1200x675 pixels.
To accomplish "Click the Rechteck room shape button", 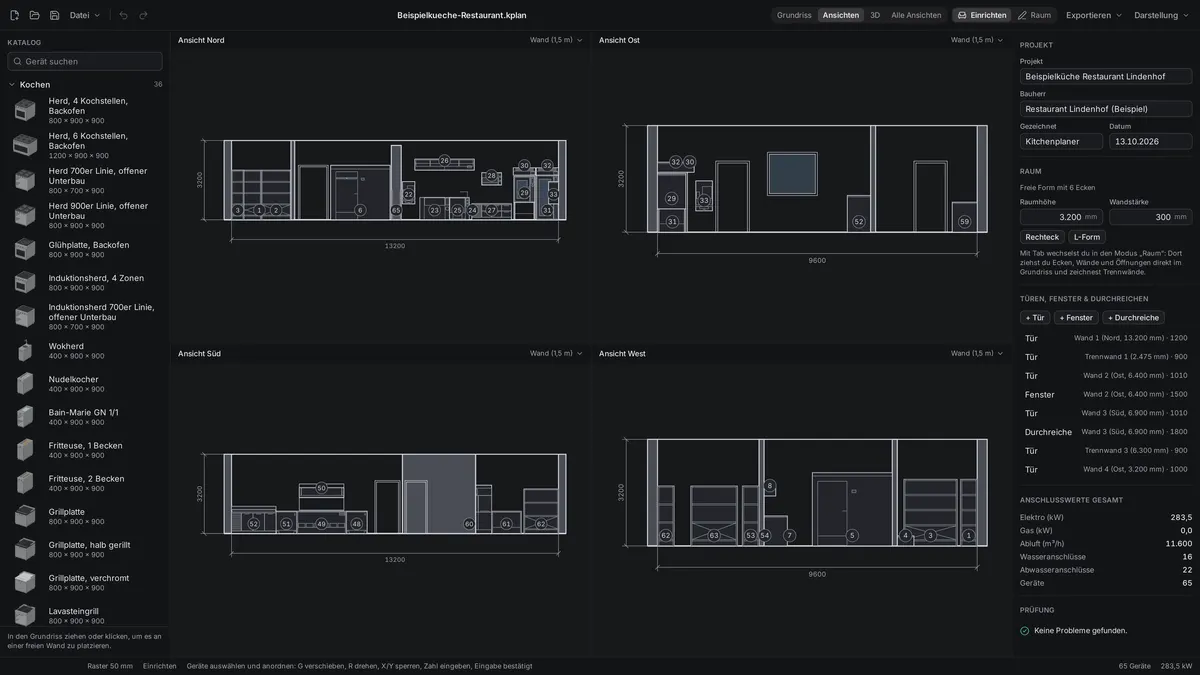I will [x=1042, y=237].
